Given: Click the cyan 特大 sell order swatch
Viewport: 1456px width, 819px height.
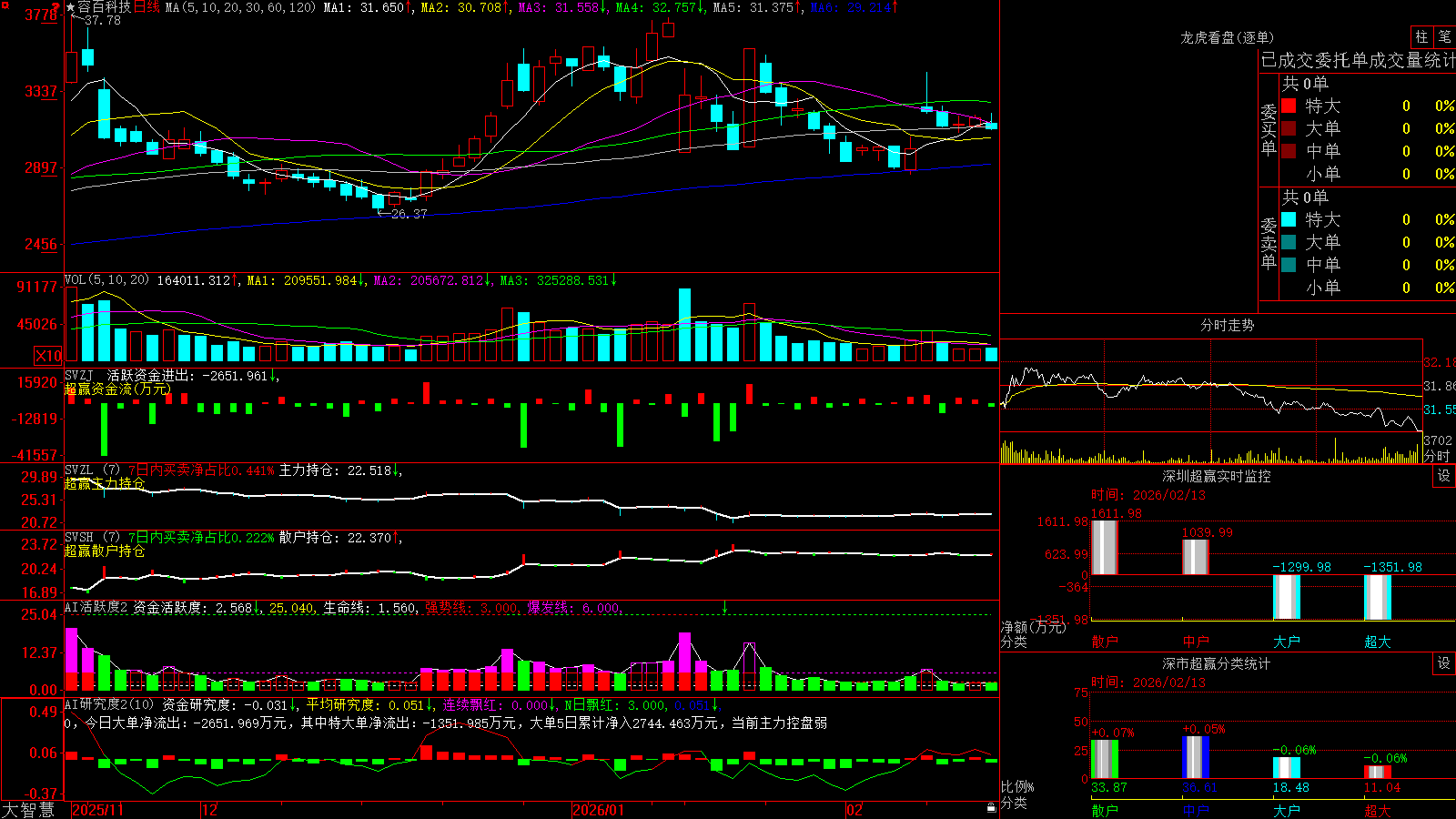Looking at the screenshot, I should point(1289,219).
